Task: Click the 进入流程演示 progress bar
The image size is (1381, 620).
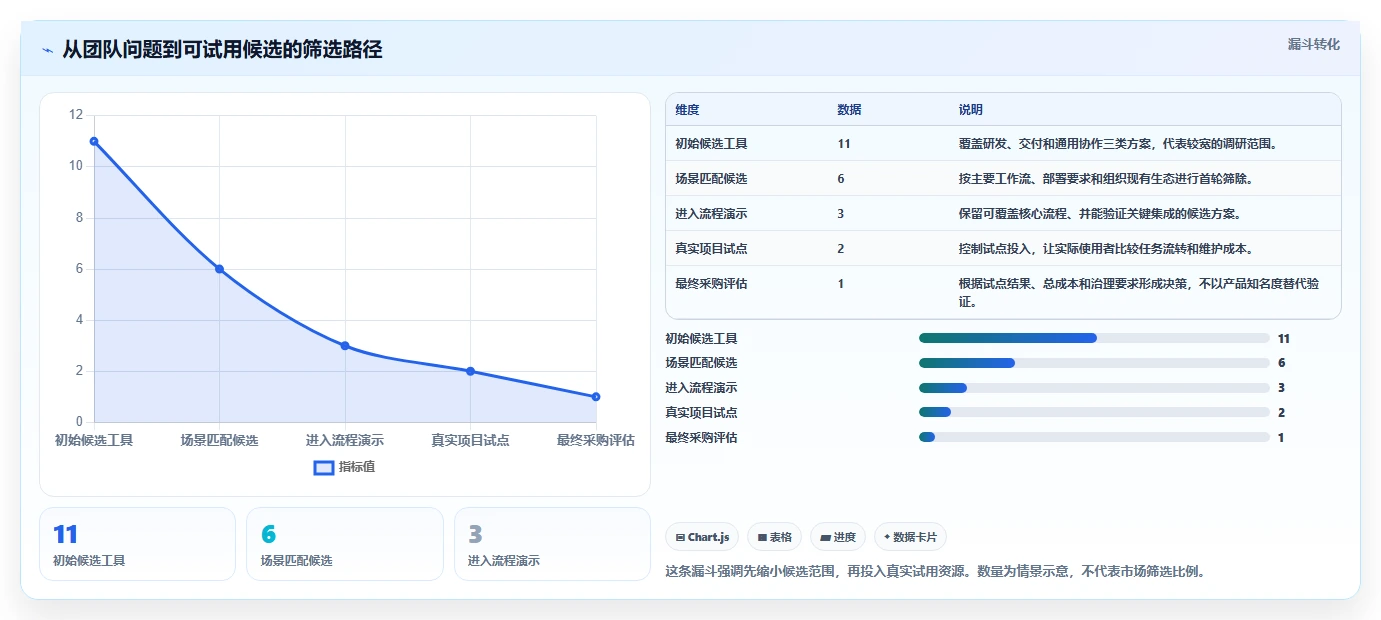Action: click(1094, 388)
